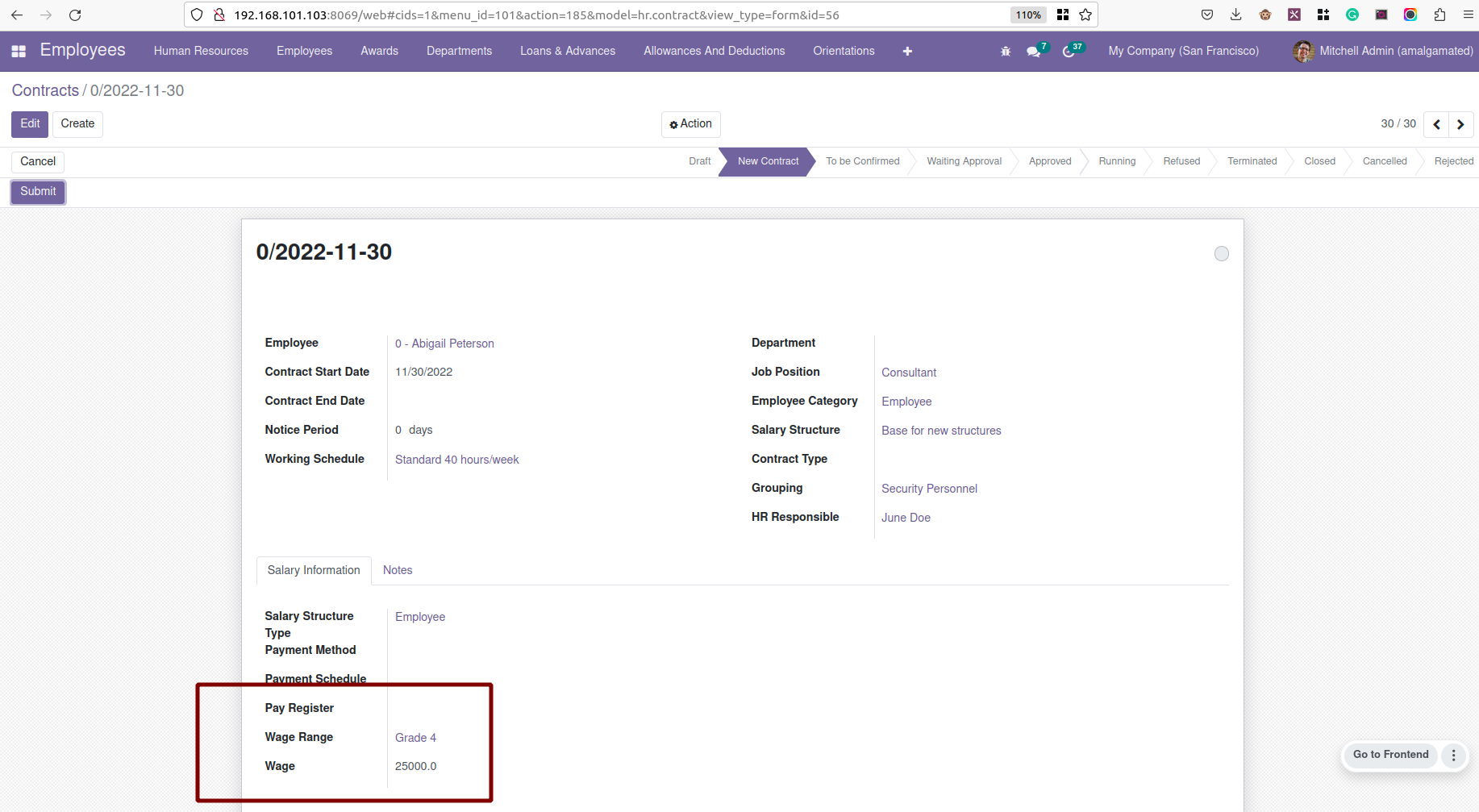This screenshot has width=1479, height=812.
Task: Toggle the kanban state circle on the contract
Action: (1222, 254)
